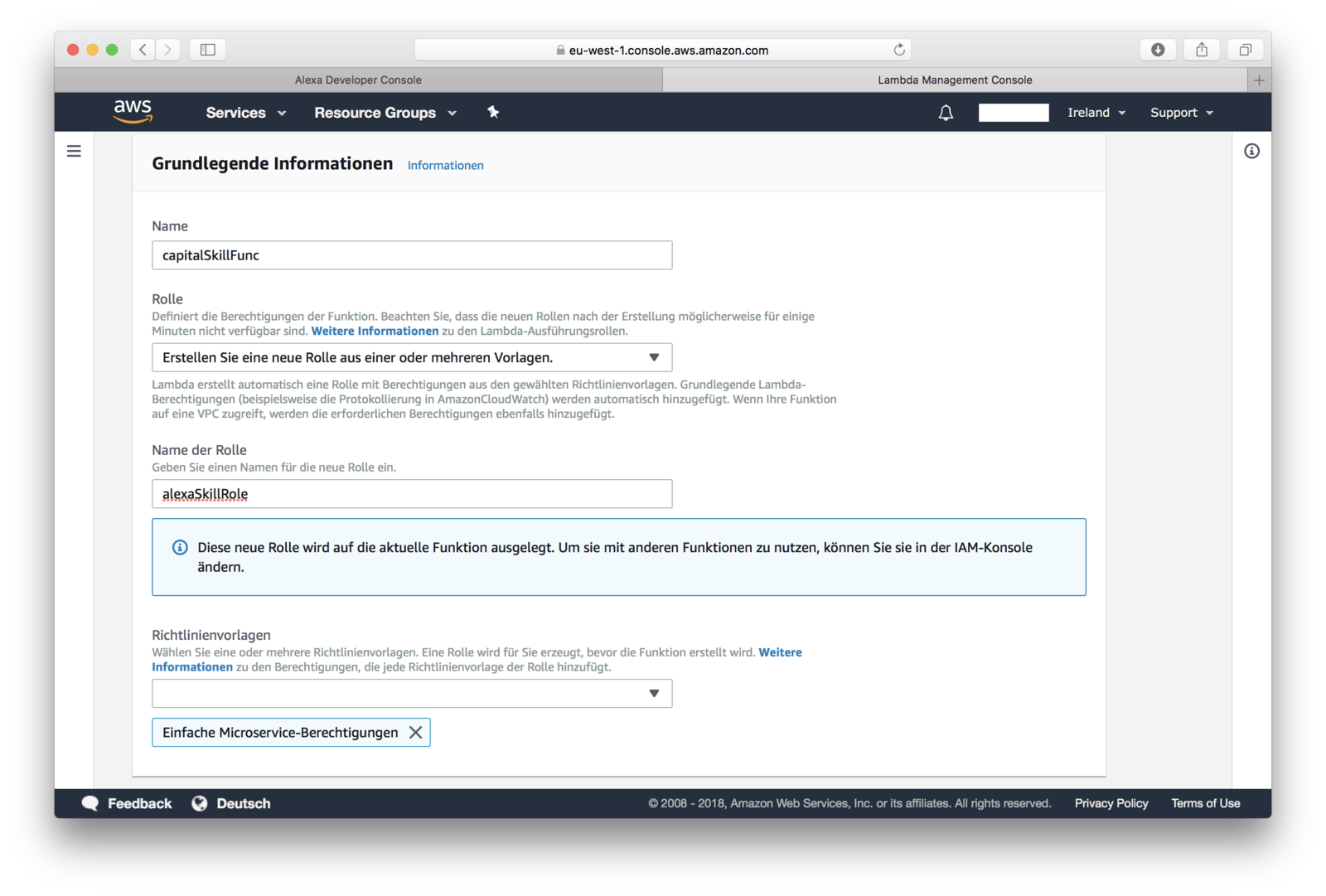Open the Ireland region dropdown
This screenshot has height=896, width=1326.
tap(1096, 113)
